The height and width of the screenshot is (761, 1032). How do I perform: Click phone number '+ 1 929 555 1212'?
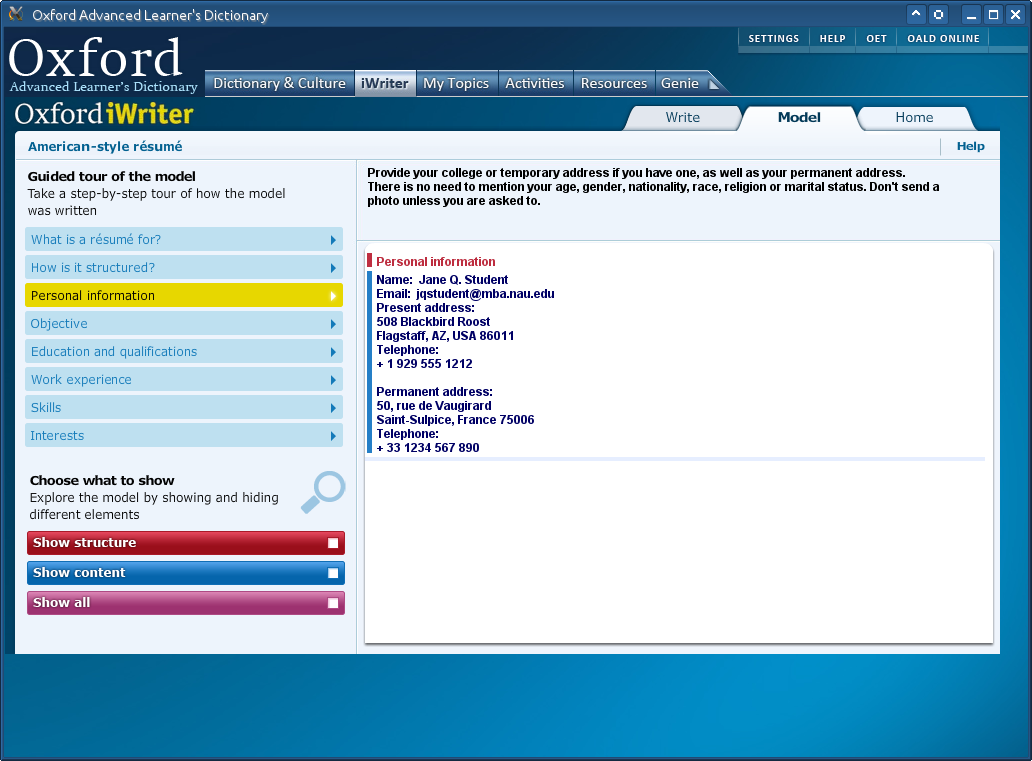pyautogui.click(x=424, y=364)
